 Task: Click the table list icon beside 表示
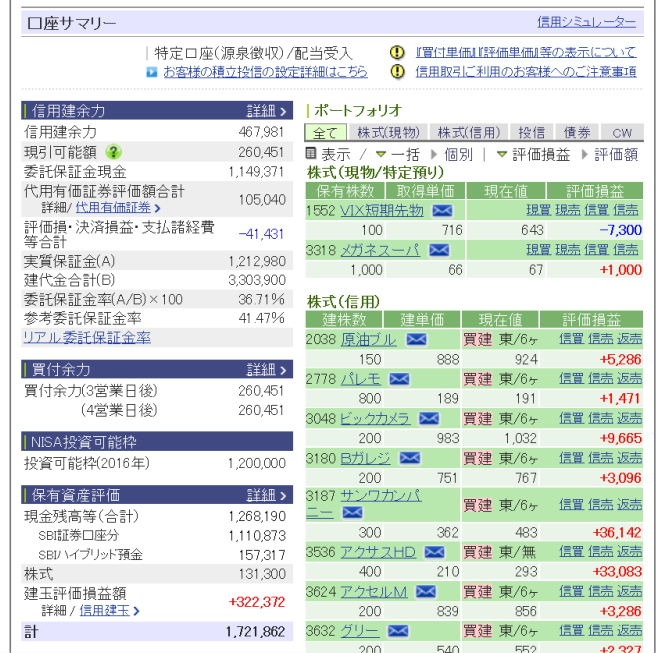coord(311,154)
